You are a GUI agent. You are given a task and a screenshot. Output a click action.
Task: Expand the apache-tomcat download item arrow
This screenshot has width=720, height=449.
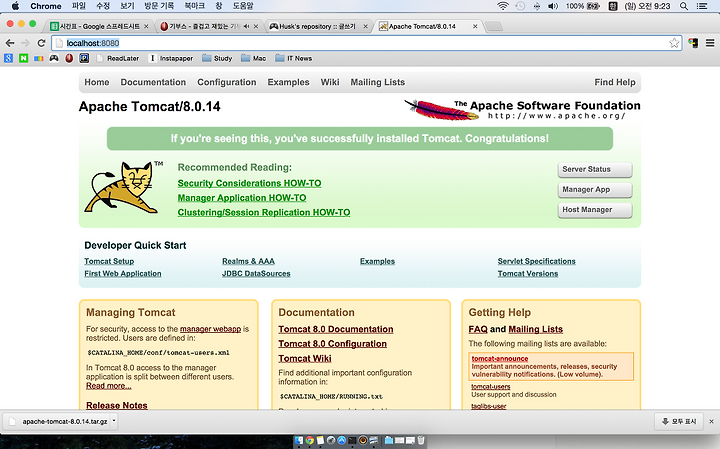[x=114, y=421]
